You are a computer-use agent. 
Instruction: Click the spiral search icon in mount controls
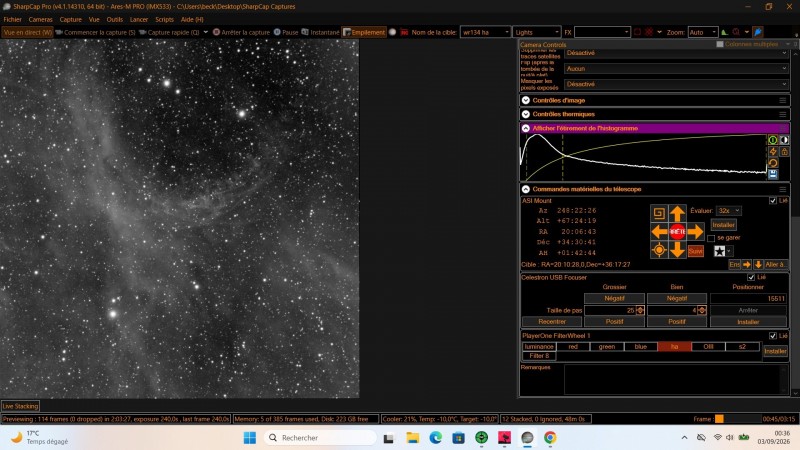pos(659,213)
